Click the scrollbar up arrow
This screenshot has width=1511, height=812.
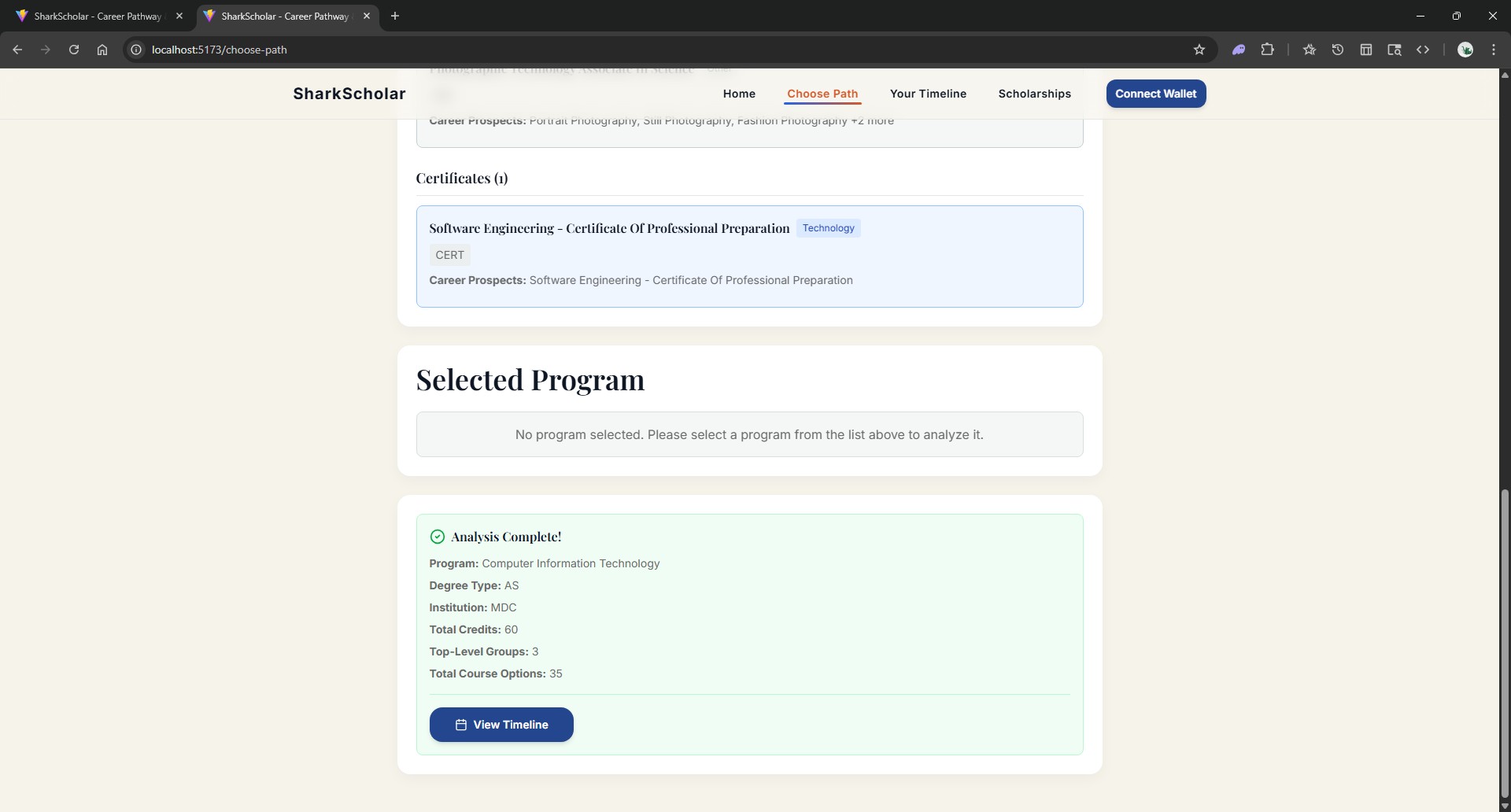(1505, 75)
